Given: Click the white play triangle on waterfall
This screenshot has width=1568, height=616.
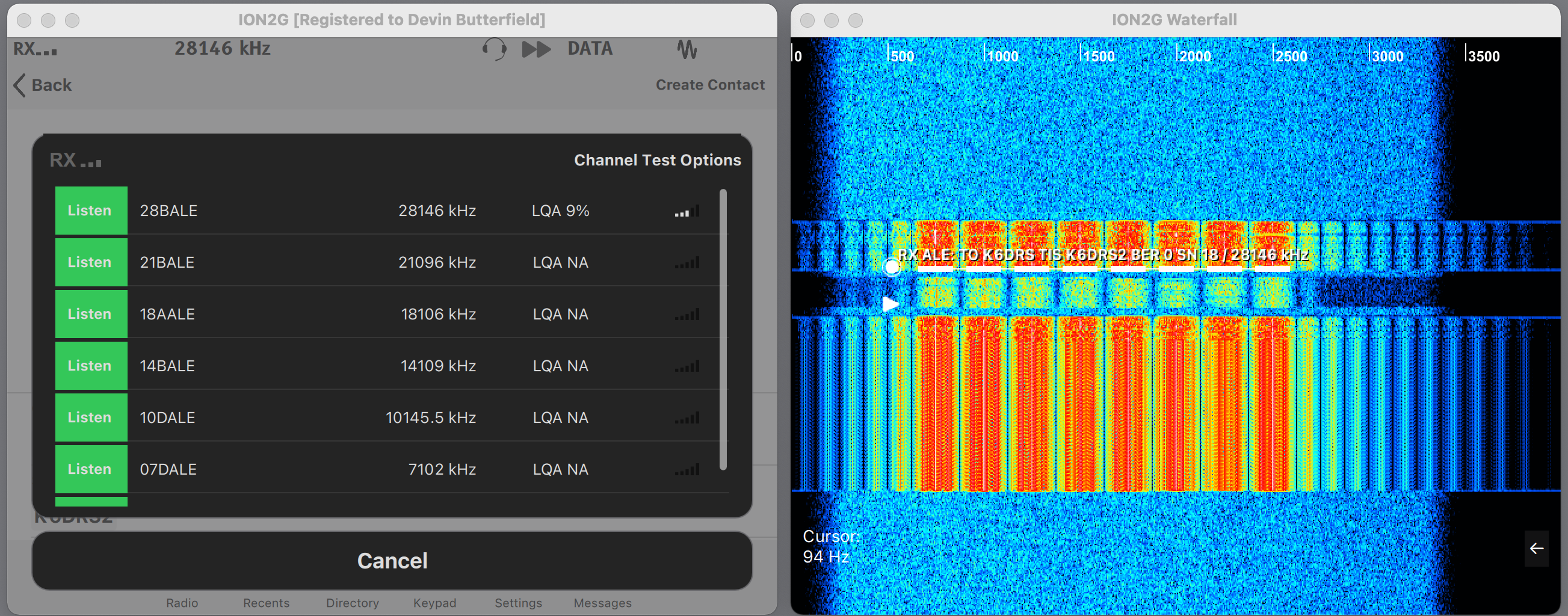Looking at the screenshot, I should click(x=890, y=303).
